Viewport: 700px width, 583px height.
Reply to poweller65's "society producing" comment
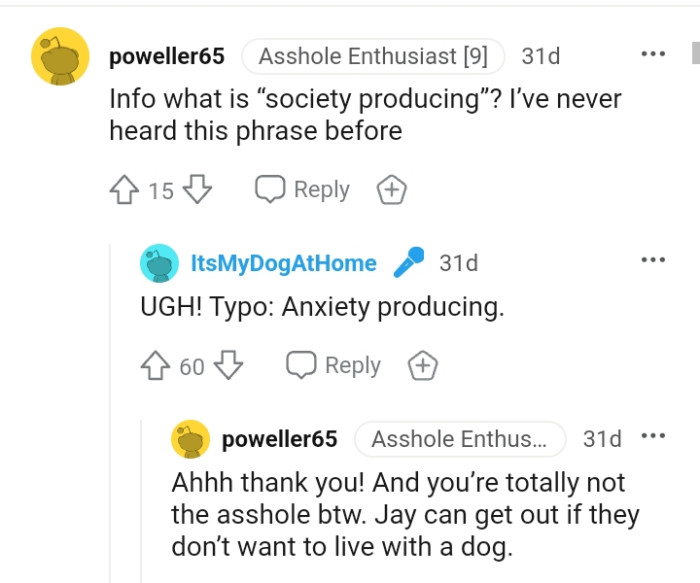tap(303, 189)
